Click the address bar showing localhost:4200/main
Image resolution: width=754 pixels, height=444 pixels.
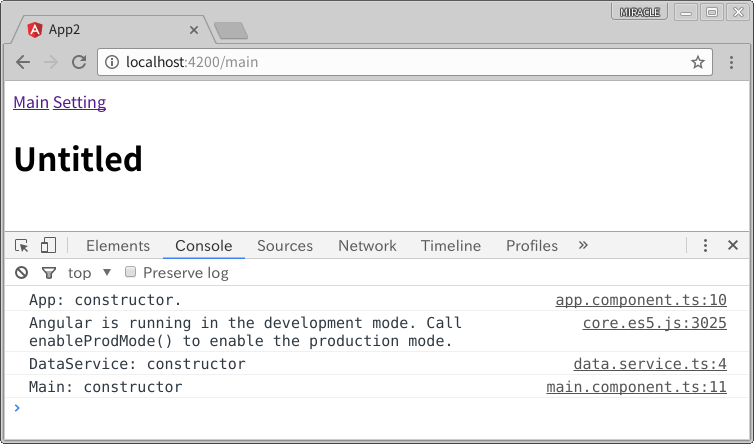pos(400,62)
